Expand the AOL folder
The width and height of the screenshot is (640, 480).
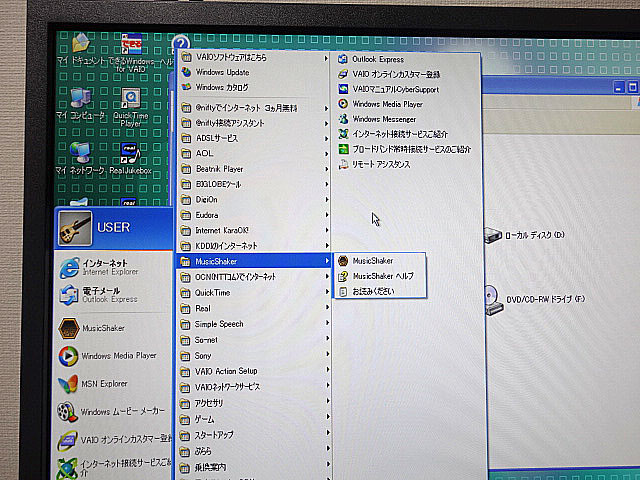click(x=254, y=153)
